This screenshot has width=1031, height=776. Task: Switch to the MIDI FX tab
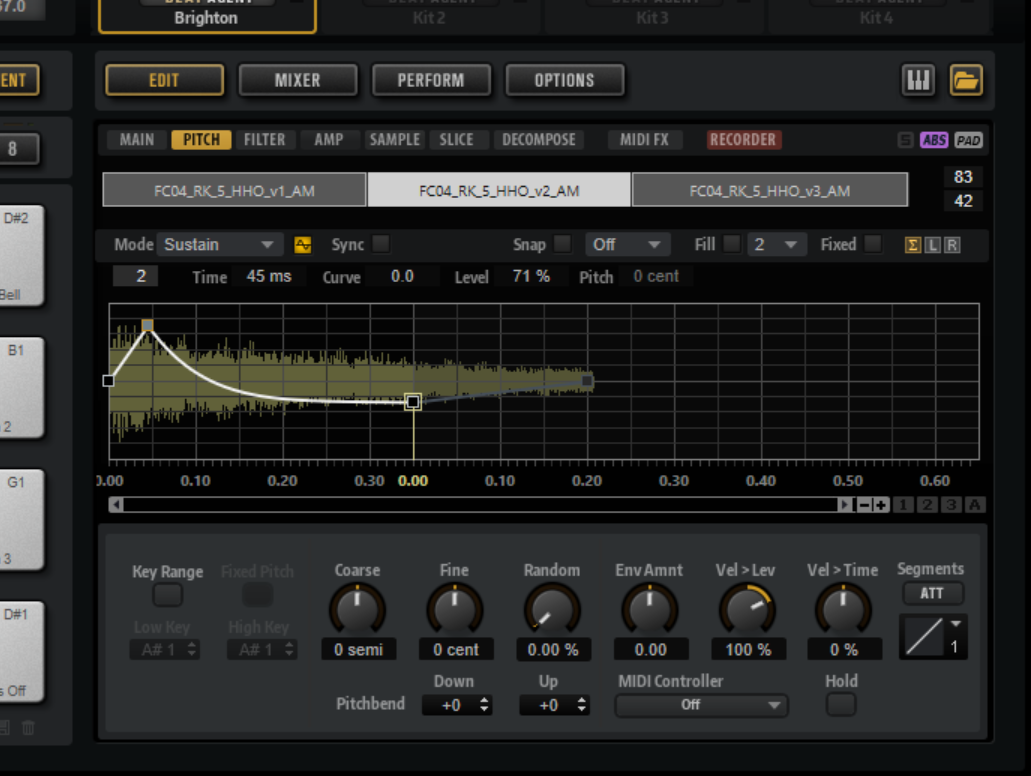(x=644, y=139)
